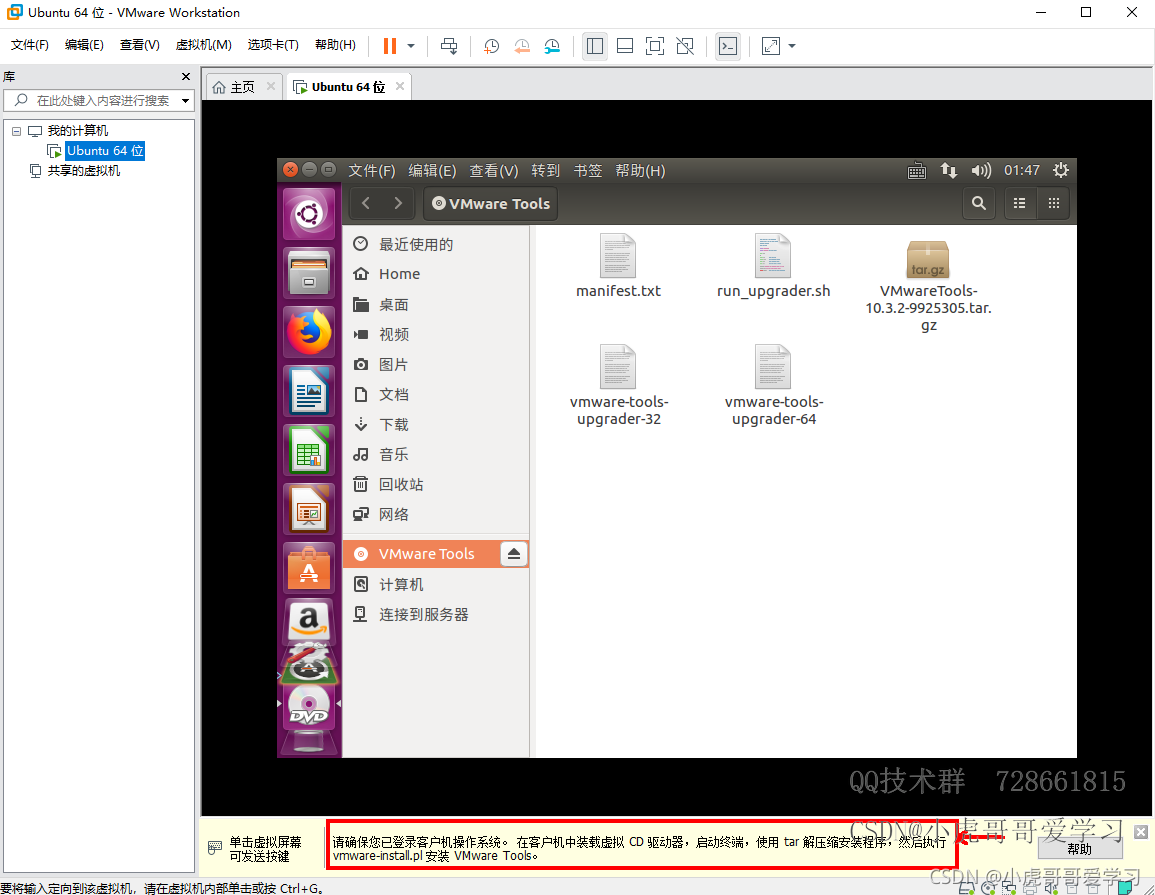Screen dimensions: 1155x895
Task: Launch LibreOffice Impress from the dock
Action: (309, 508)
